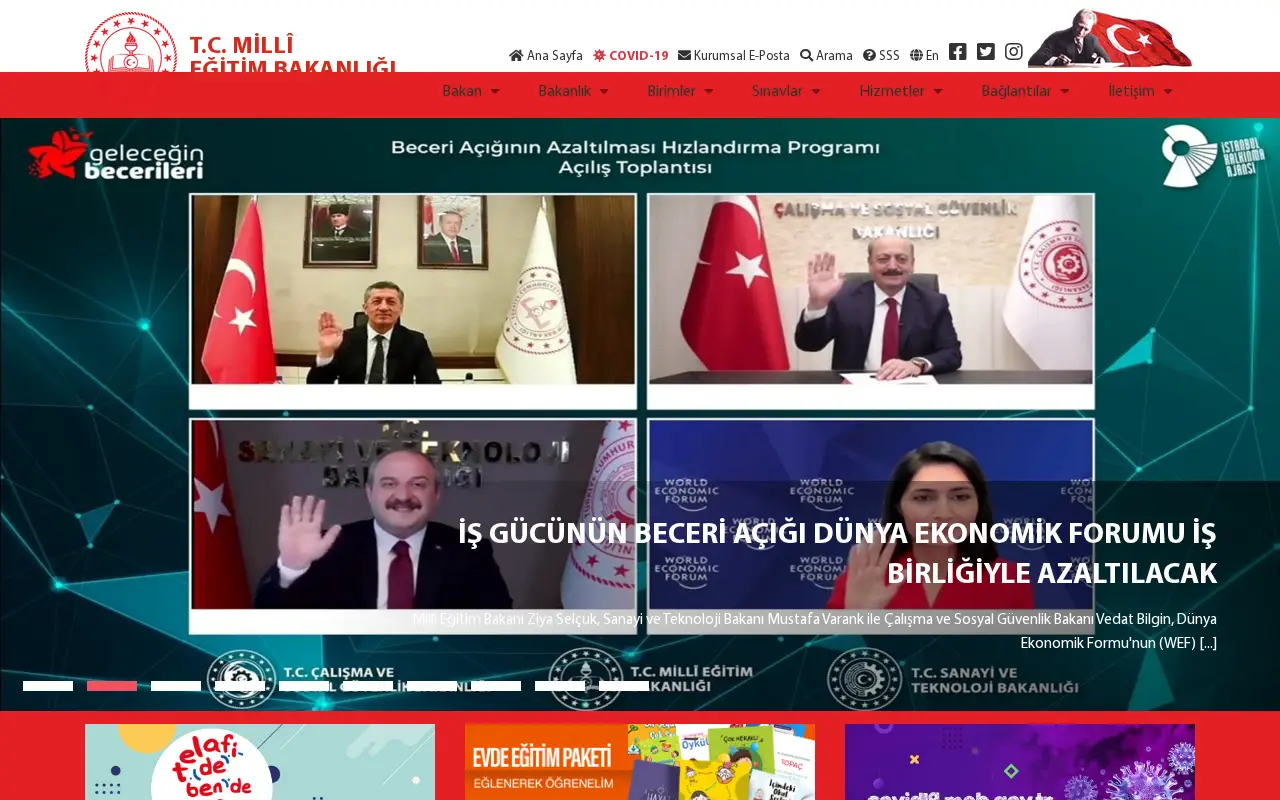
Task: Click the Kurumsal E-Posta envelope icon
Action: [x=684, y=56]
